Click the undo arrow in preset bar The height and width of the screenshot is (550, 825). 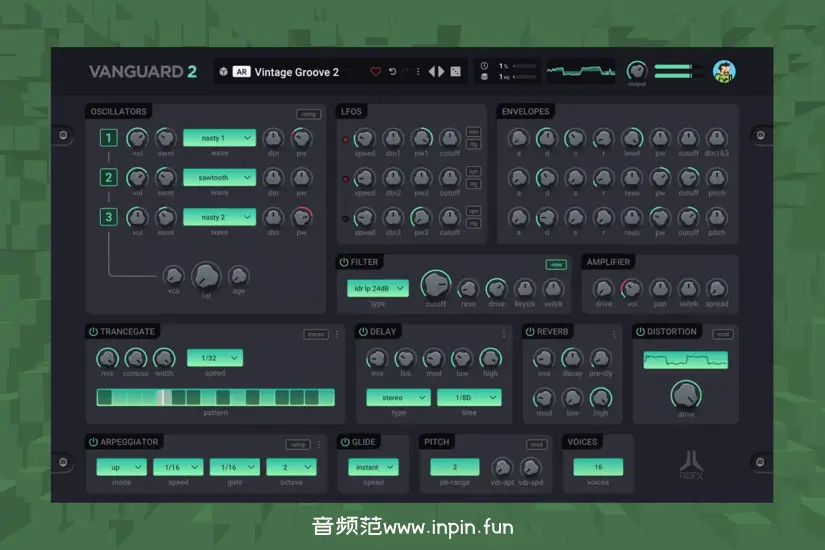click(x=392, y=72)
